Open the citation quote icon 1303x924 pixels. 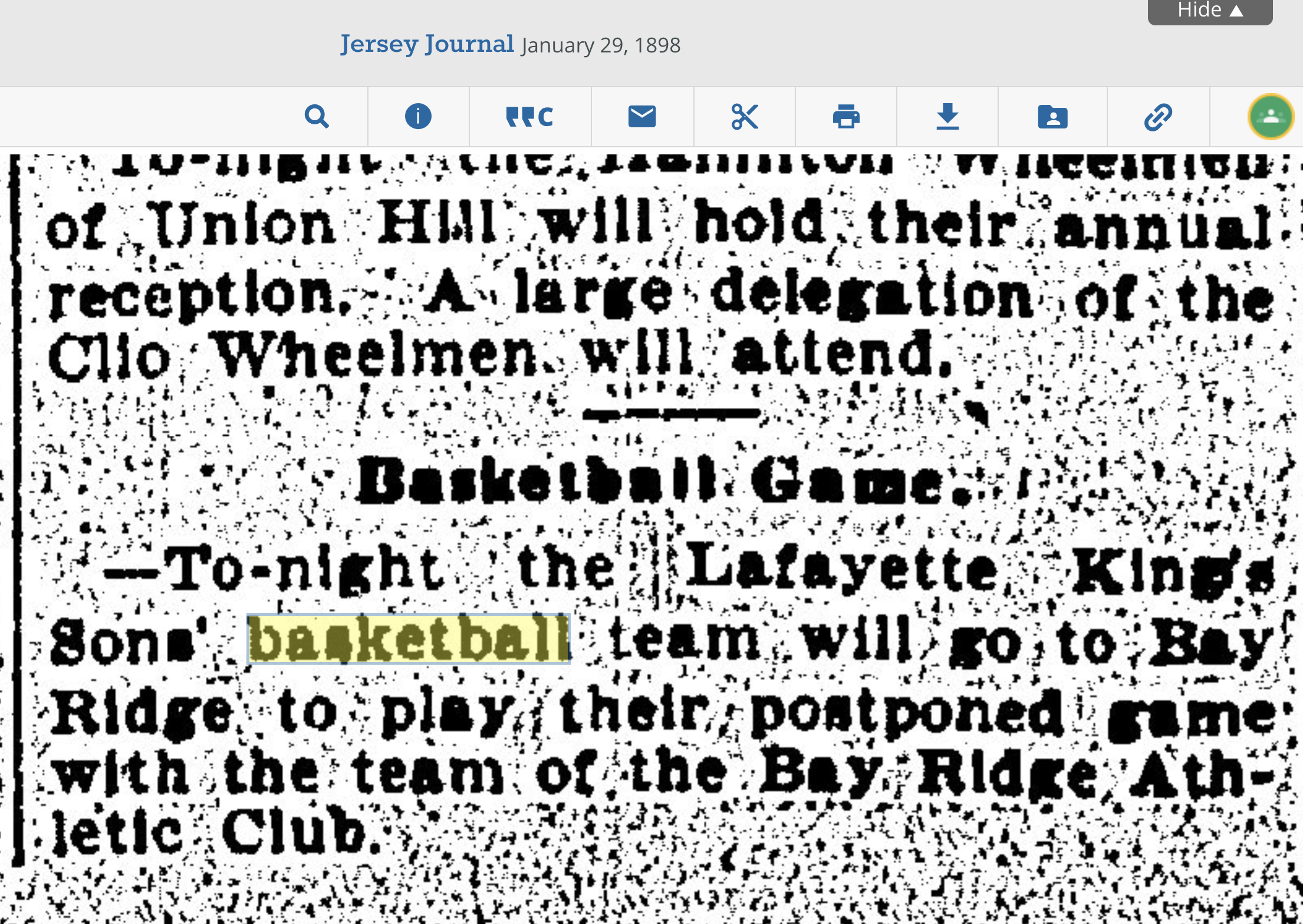pos(529,117)
